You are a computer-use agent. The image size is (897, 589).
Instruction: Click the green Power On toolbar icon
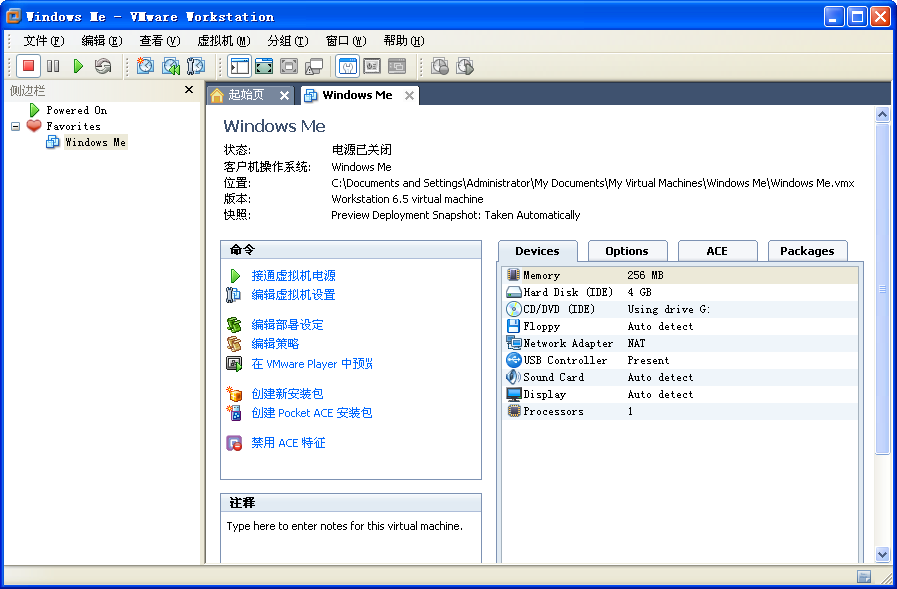tap(78, 66)
